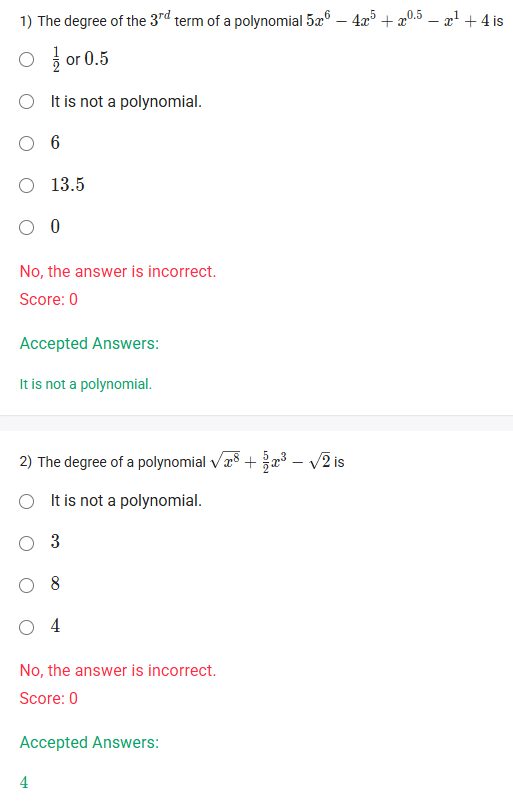This screenshot has width=513, height=802.
Task: Click the green accepted answer '4'
Action: click(24, 783)
